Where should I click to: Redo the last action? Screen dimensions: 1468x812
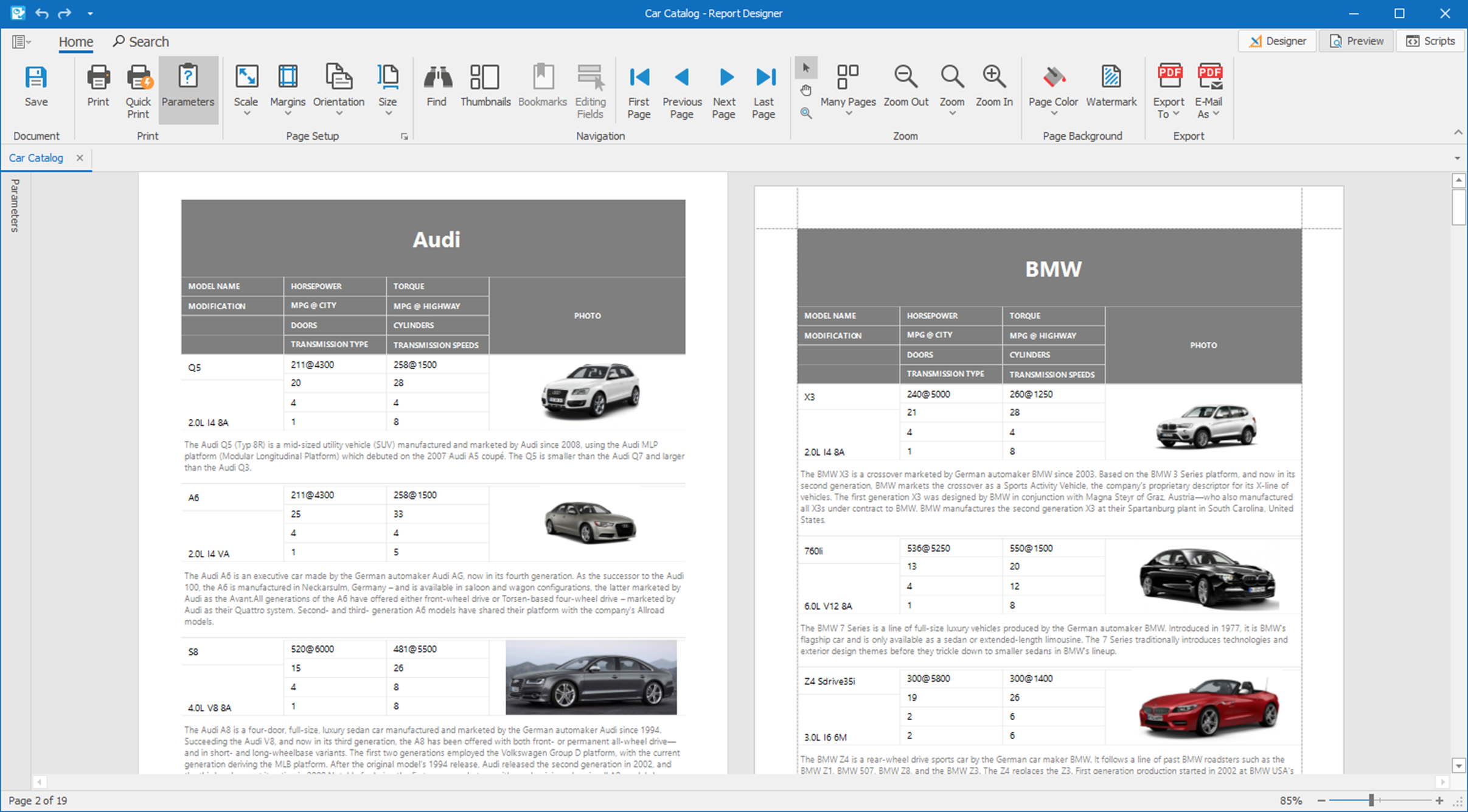[x=64, y=13]
